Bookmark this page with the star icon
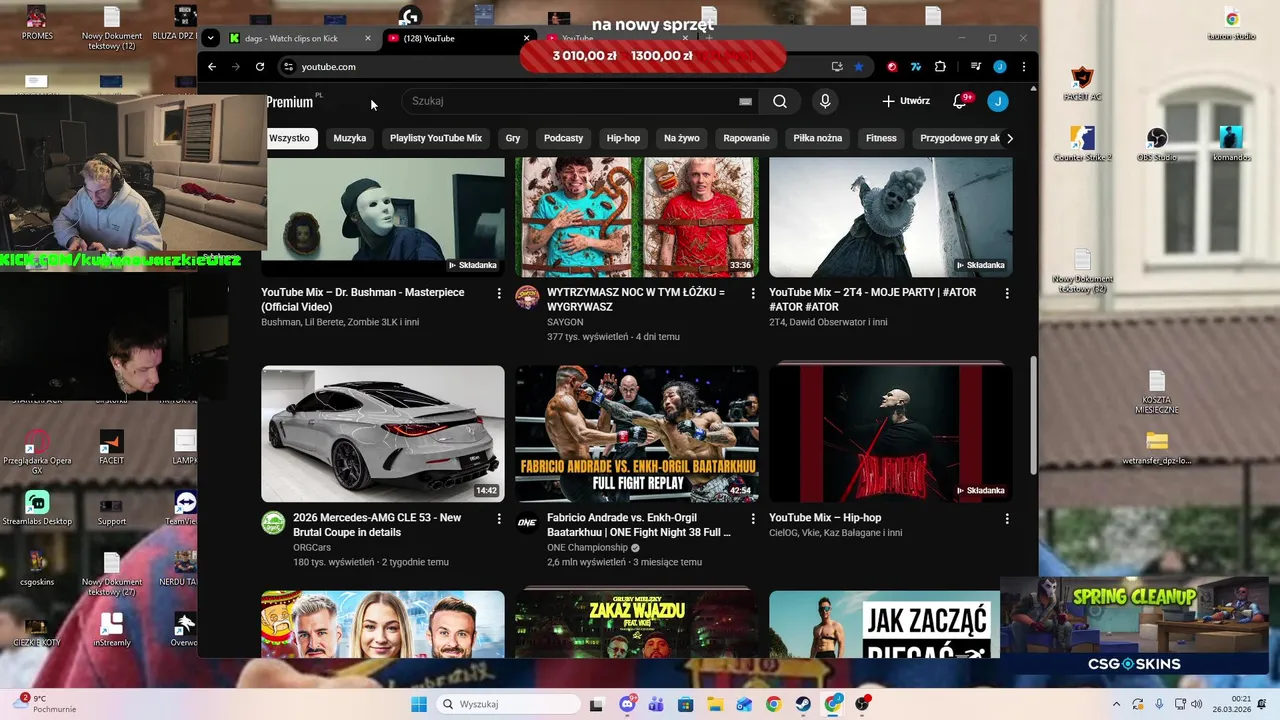 [x=859, y=67]
